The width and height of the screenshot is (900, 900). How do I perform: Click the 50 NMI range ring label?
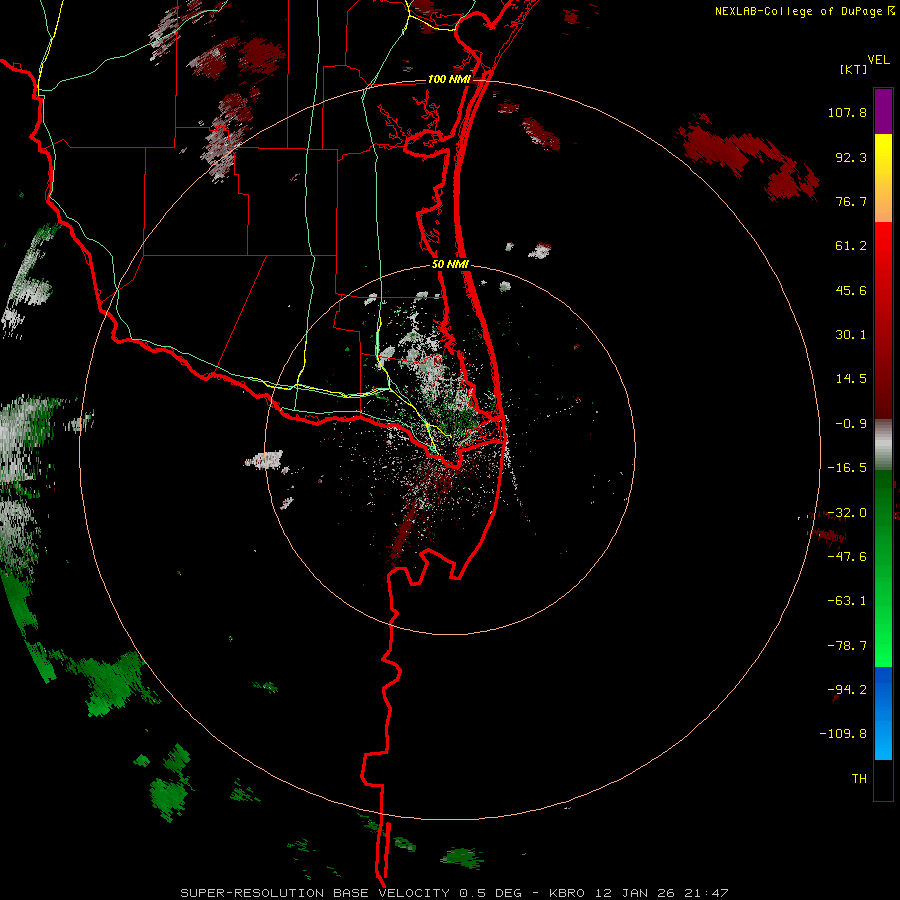(x=450, y=265)
